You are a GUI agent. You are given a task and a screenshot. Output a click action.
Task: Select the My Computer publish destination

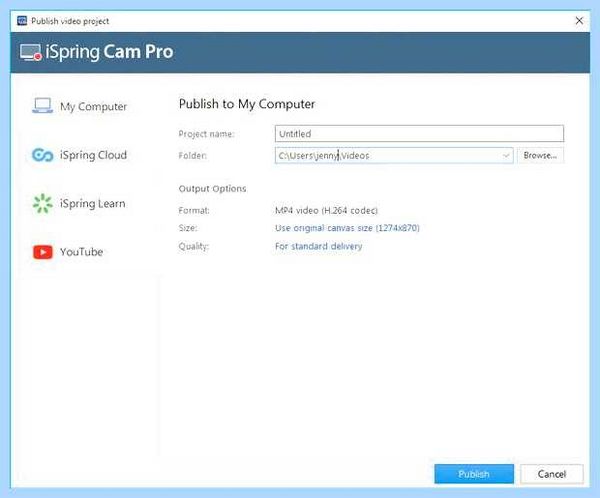[80, 106]
